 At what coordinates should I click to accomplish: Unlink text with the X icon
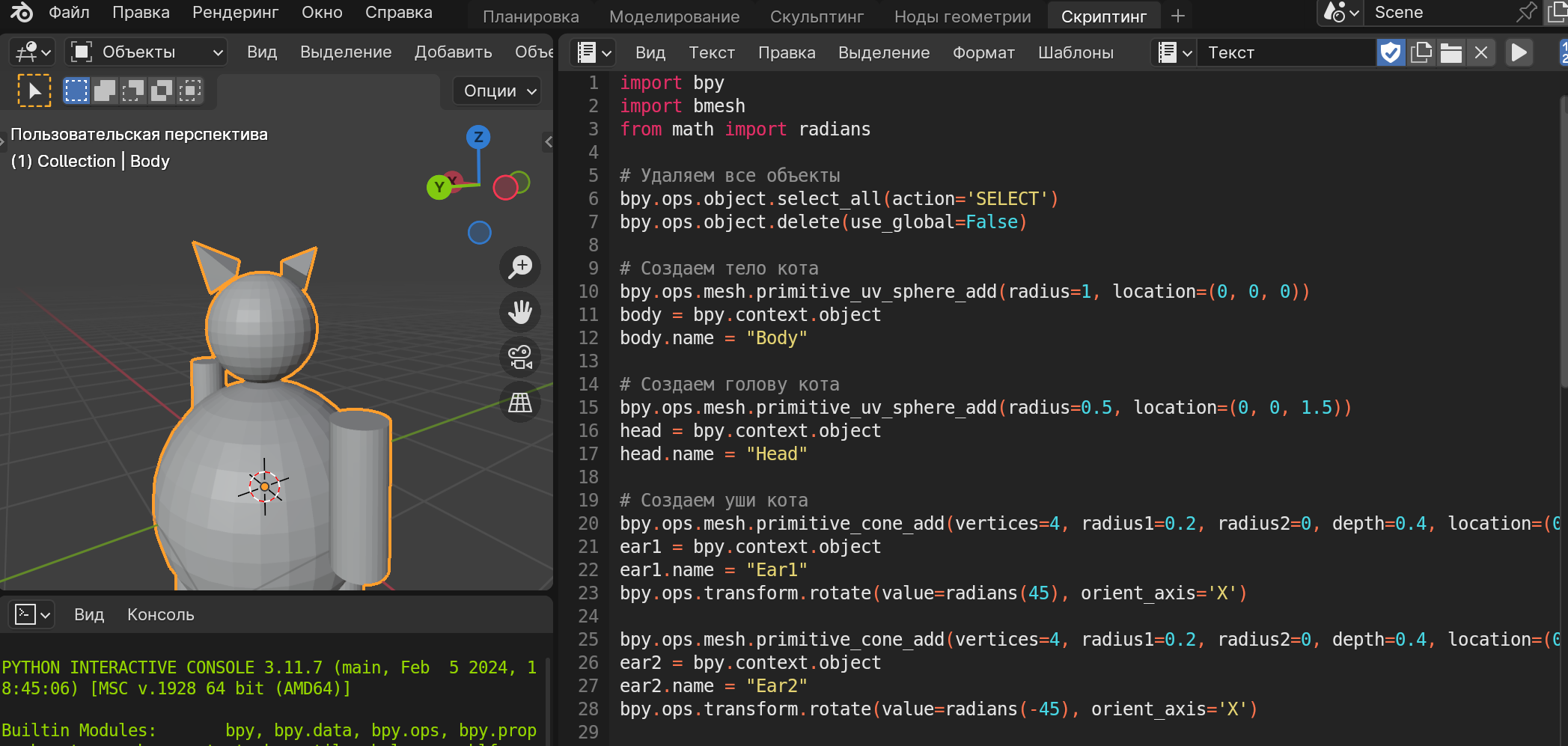click(1481, 52)
